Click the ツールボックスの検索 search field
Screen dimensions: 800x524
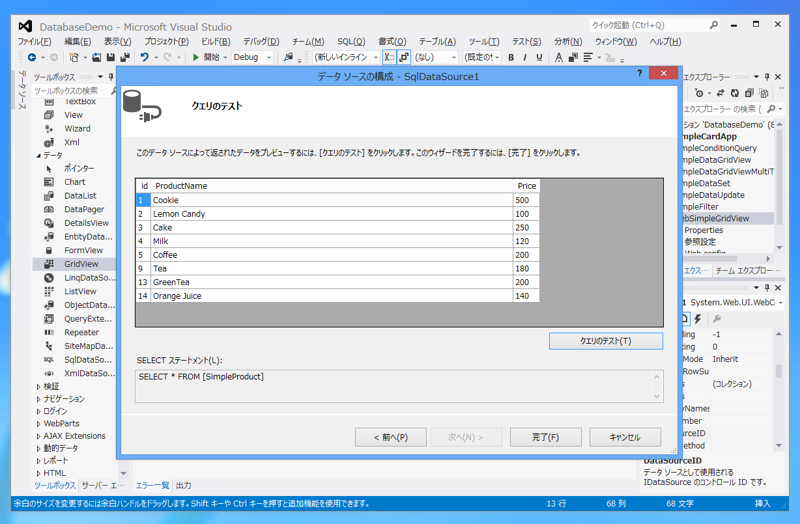point(70,91)
